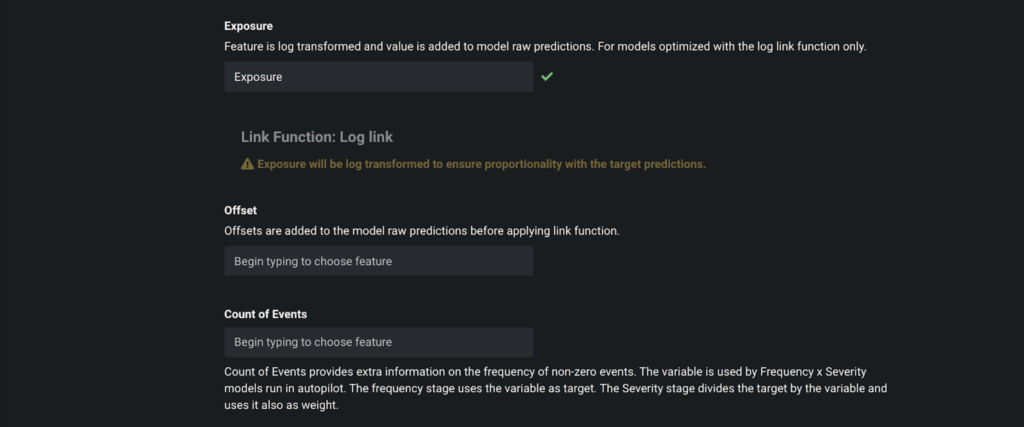Select the Offset feature input box
This screenshot has width=1024, height=427.
click(x=379, y=261)
